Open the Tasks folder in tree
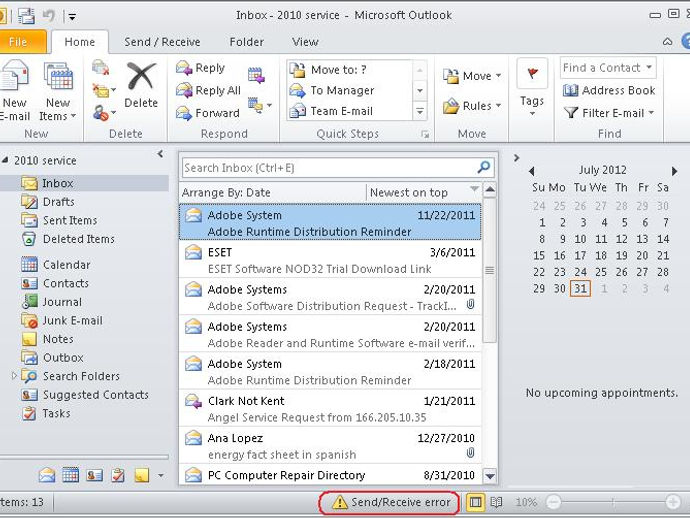The height and width of the screenshot is (518, 690). pyautogui.click(x=56, y=413)
